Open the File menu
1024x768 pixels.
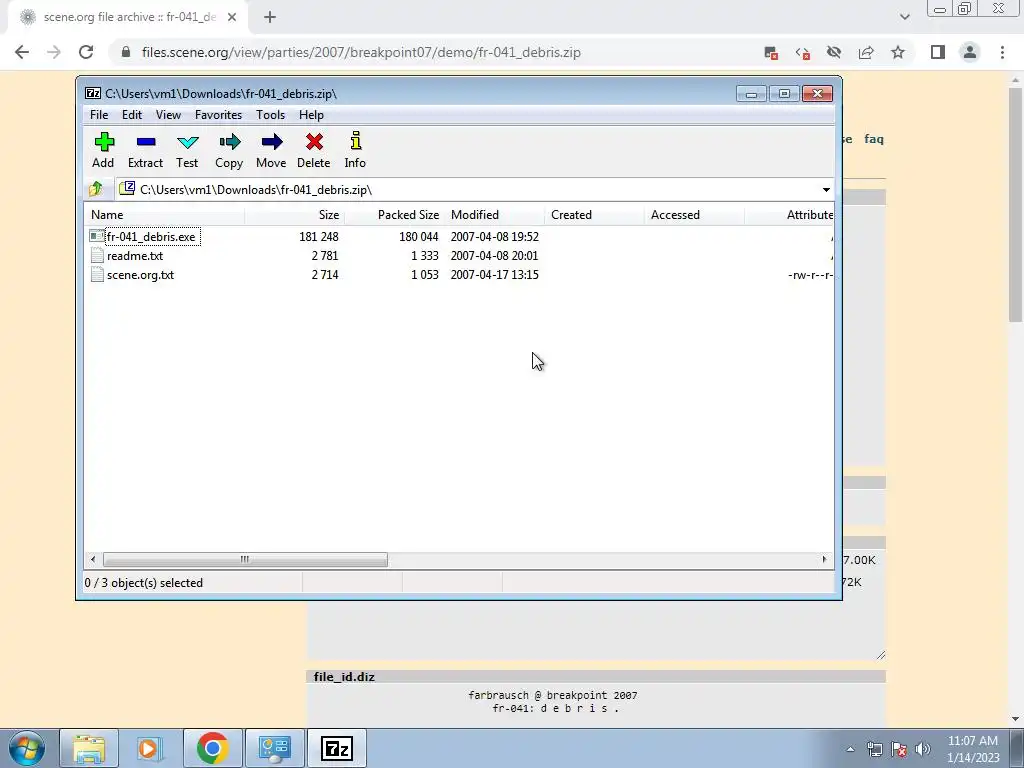[99, 115]
